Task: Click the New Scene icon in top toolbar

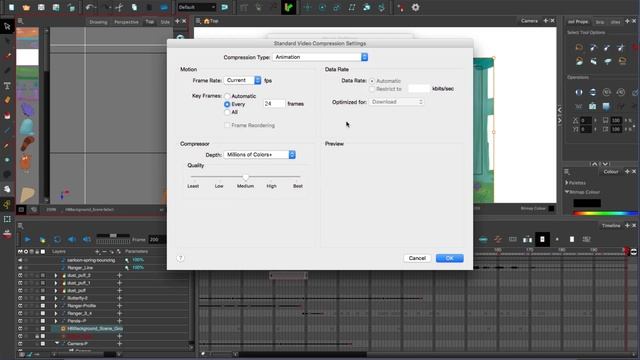Action: click(x=11, y=7)
